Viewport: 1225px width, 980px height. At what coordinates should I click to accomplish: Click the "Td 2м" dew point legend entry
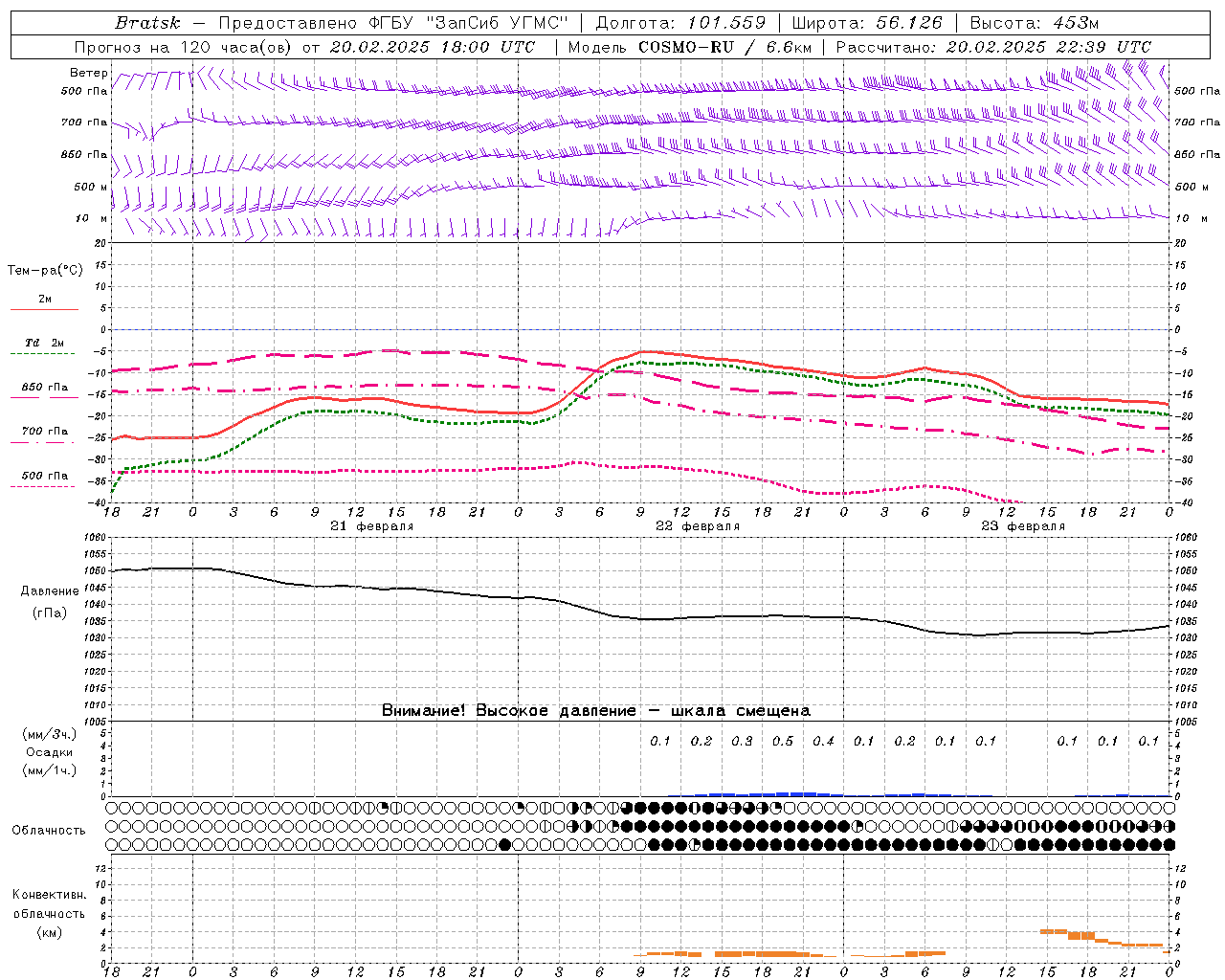pyautogui.click(x=45, y=343)
